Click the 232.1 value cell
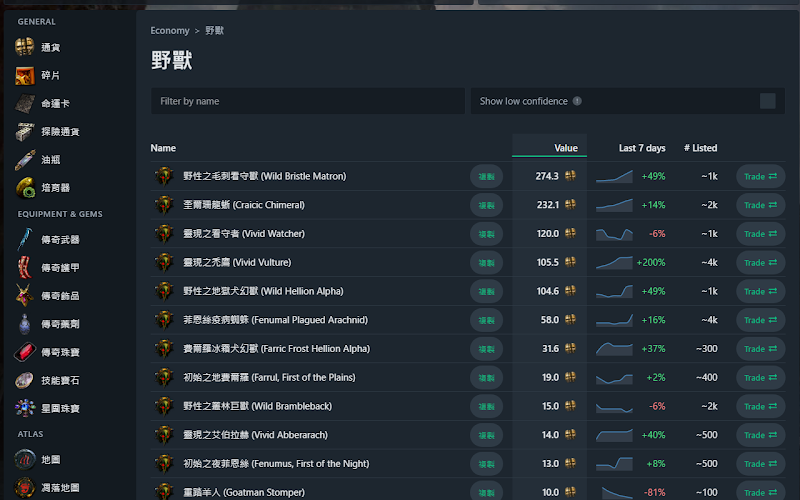This screenshot has height=500, width=800. click(549, 205)
